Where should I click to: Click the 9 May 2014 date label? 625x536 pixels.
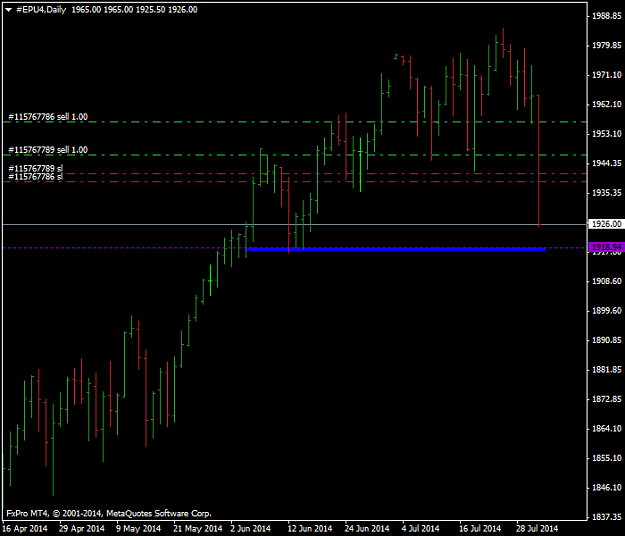(138, 529)
